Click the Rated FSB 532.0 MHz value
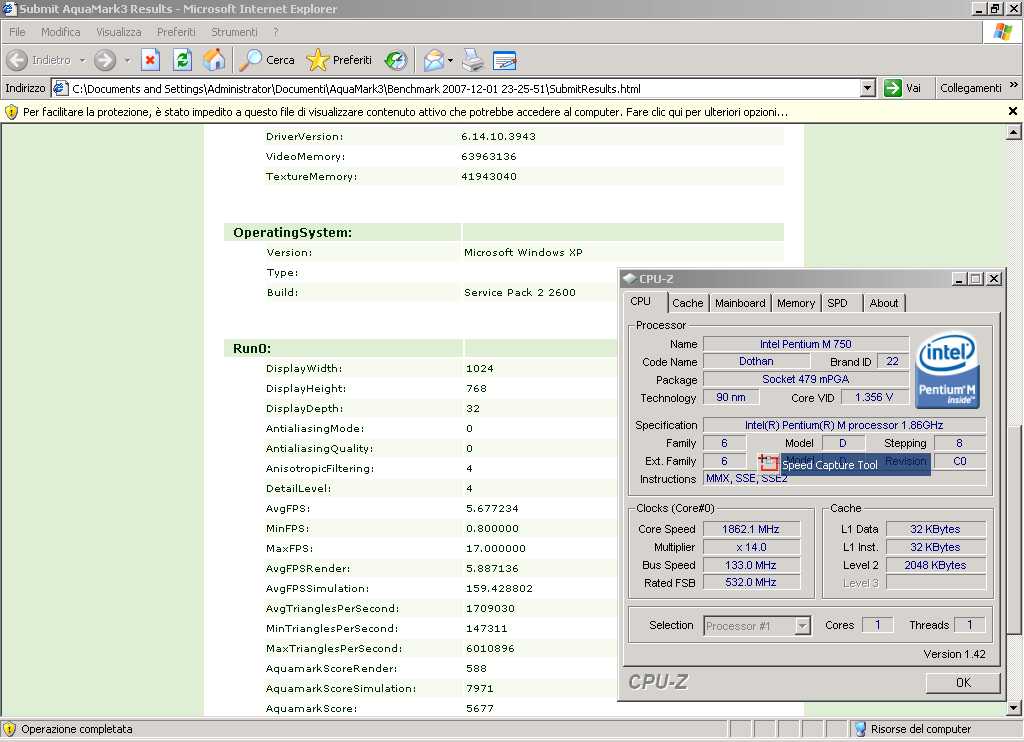Image resolution: width=1024 pixels, height=742 pixels. [750, 582]
